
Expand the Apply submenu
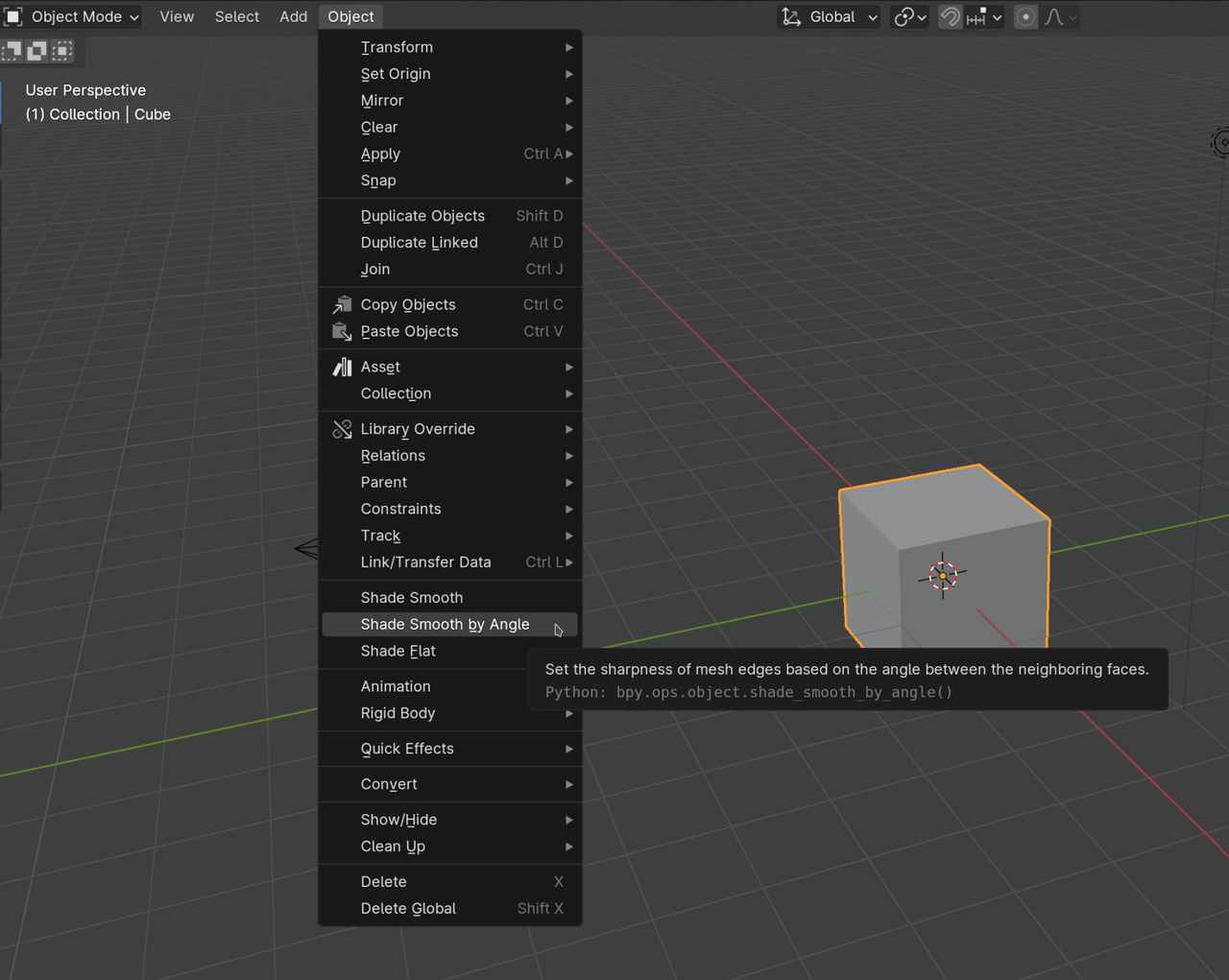(x=449, y=154)
